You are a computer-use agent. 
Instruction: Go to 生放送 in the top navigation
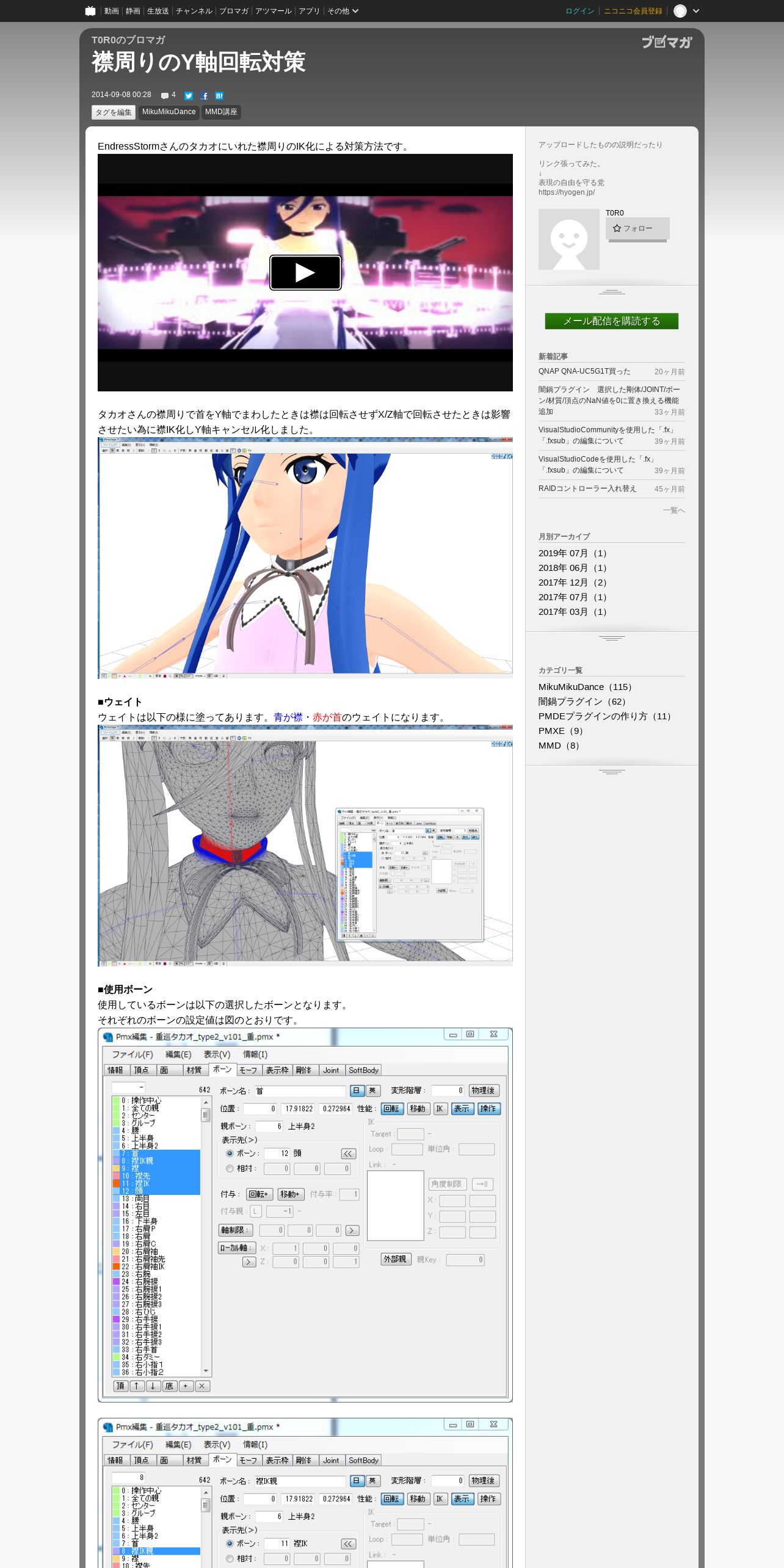[x=158, y=11]
